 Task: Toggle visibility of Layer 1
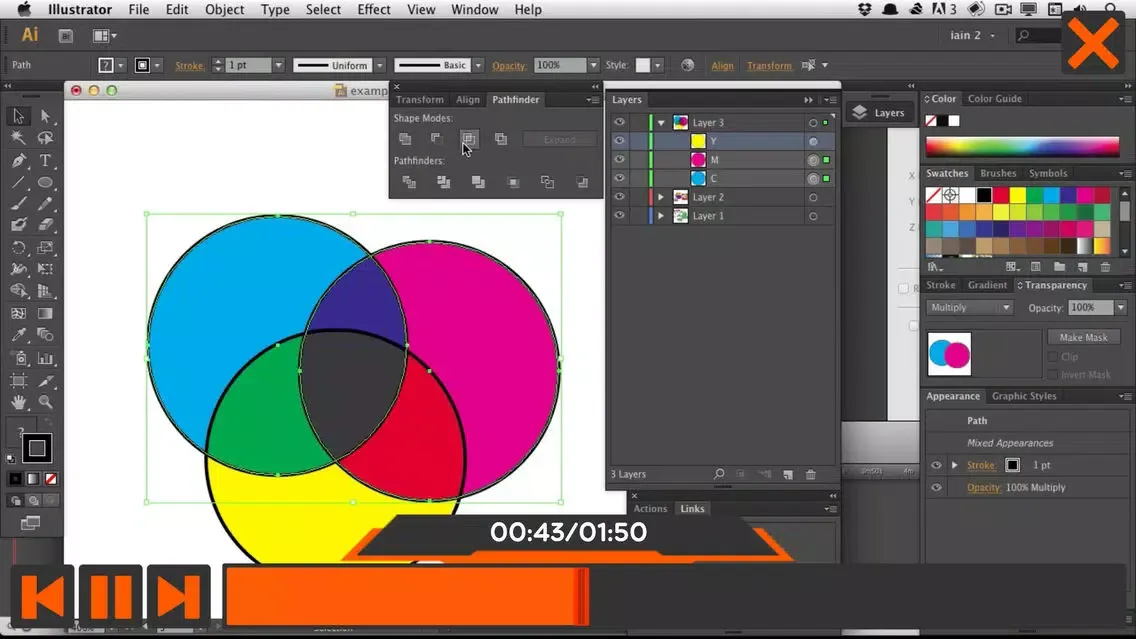tap(619, 216)
